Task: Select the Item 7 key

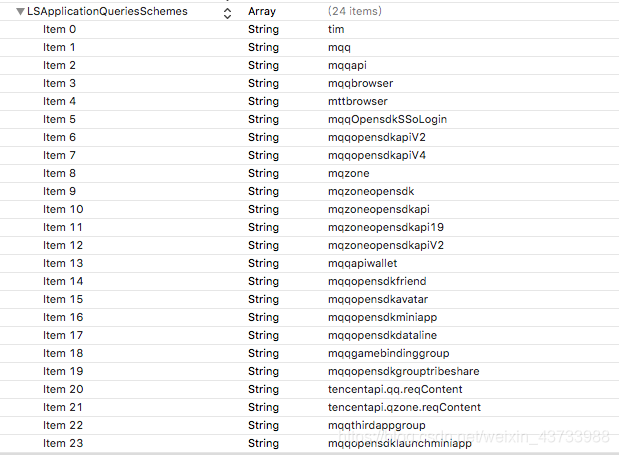Action: tap(59, 155)
